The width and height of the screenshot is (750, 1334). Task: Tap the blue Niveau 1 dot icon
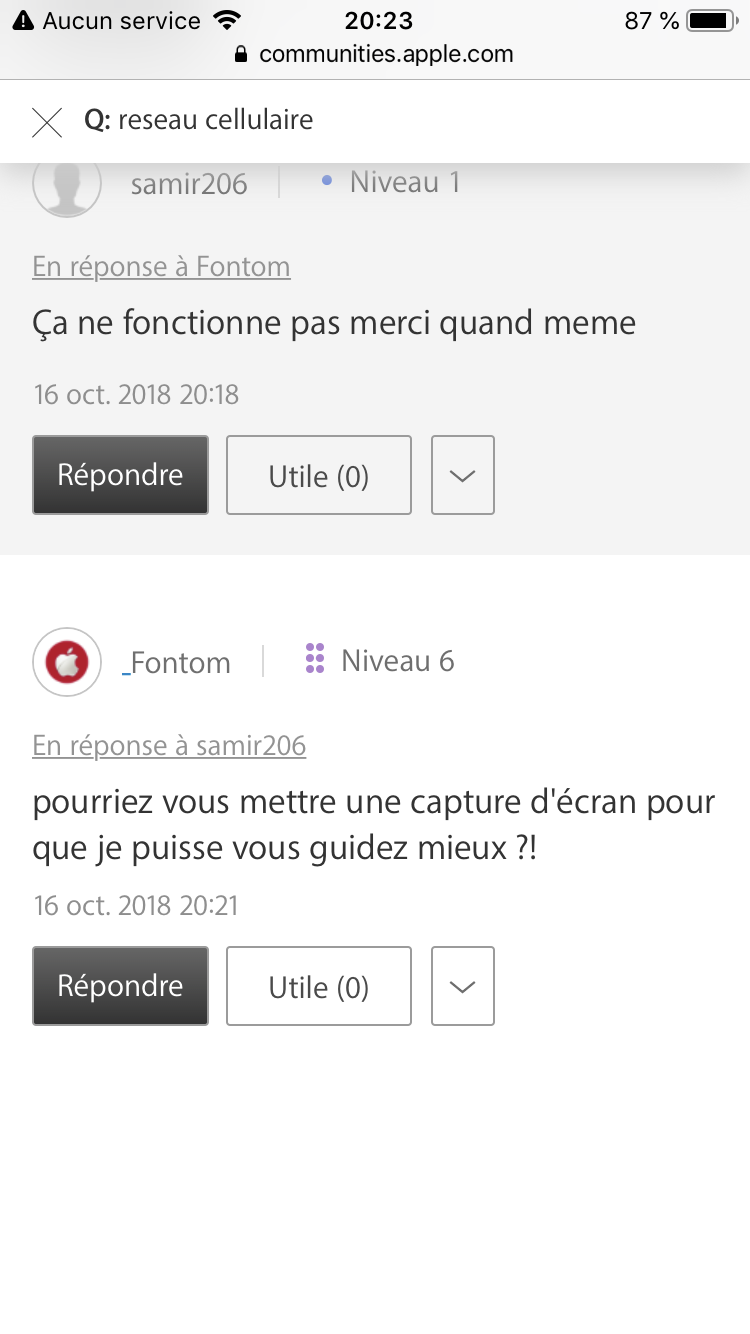pyautogui.click(x=326, y=182)
